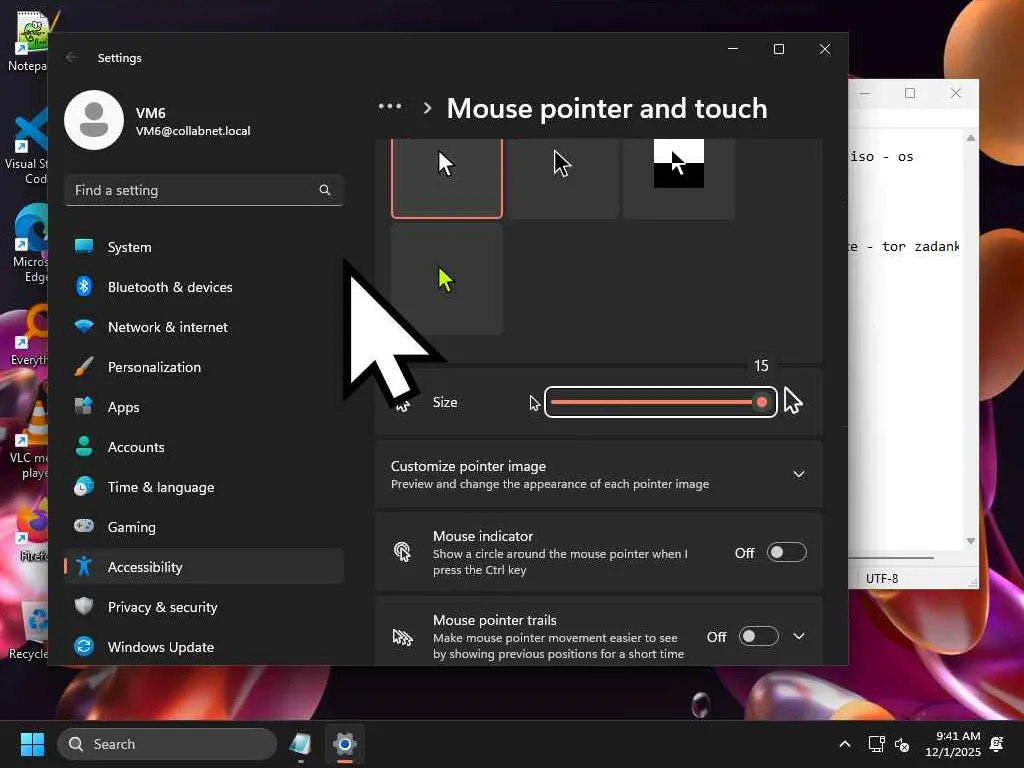Open the notification bell in tray
Screen dimensions: 1024x768
pos(997,744)
